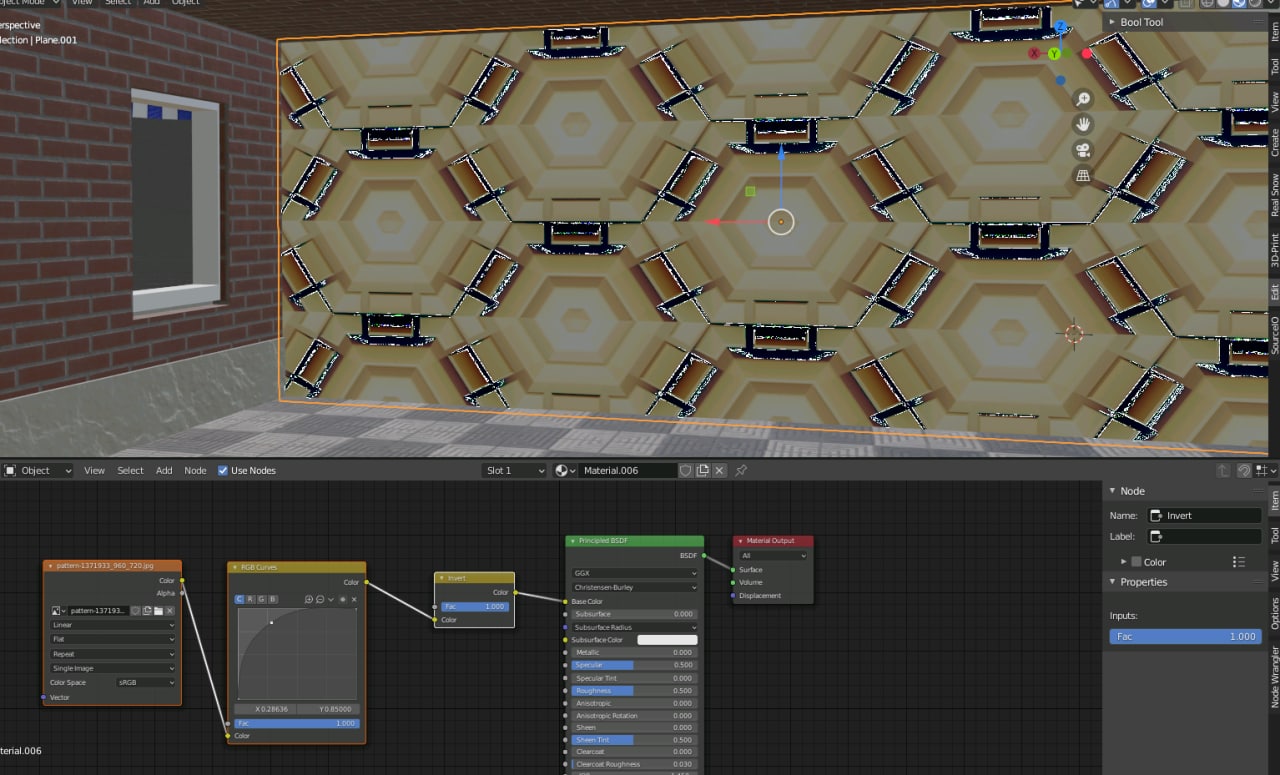Click the new image copy icon in texture node
Image resolution: width=1280 pixels, height=775 pixels.
click(x=147, y=610)
